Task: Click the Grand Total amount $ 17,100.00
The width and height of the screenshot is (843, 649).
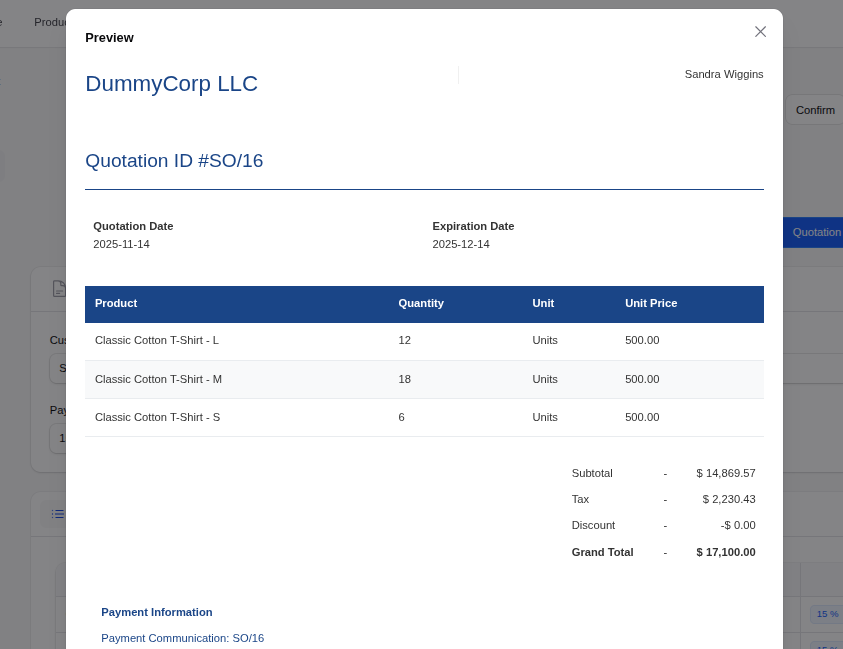Action: 725,552
